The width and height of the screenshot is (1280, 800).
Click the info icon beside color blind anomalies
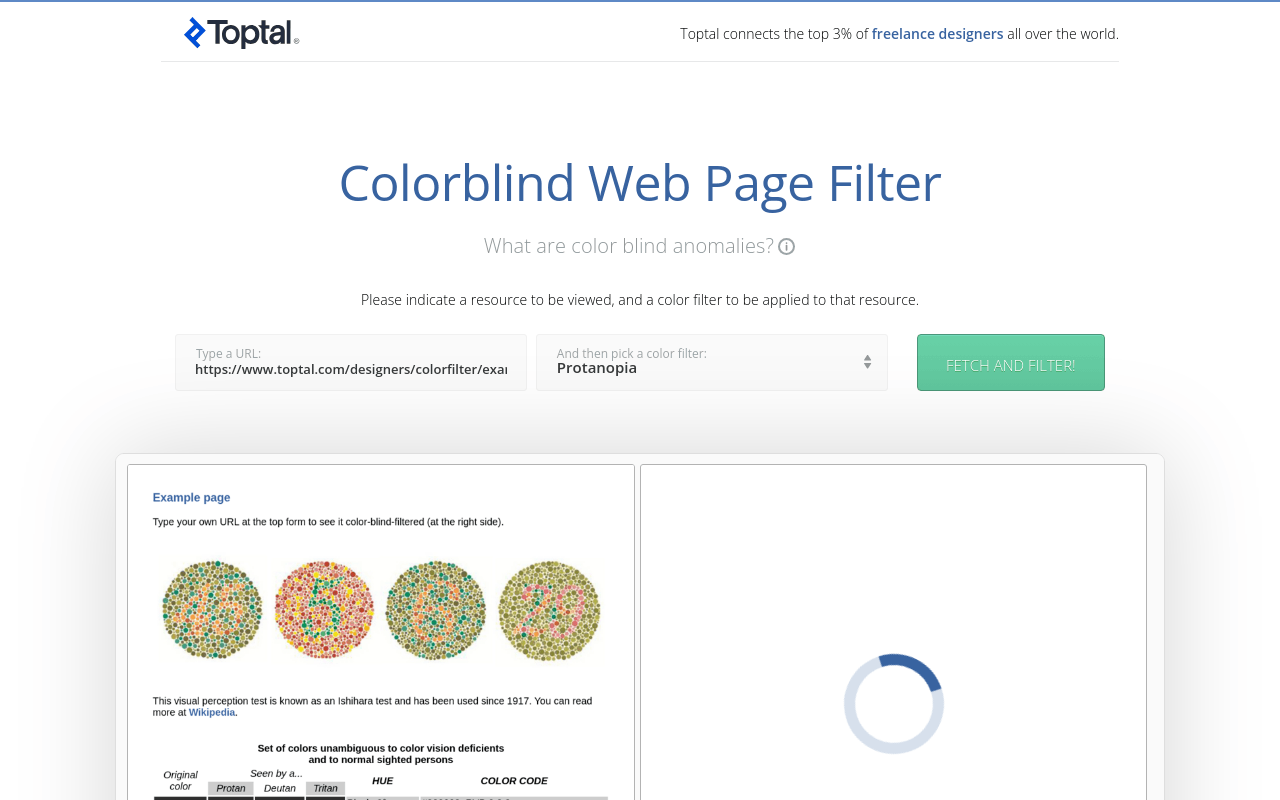pos(787,246)
